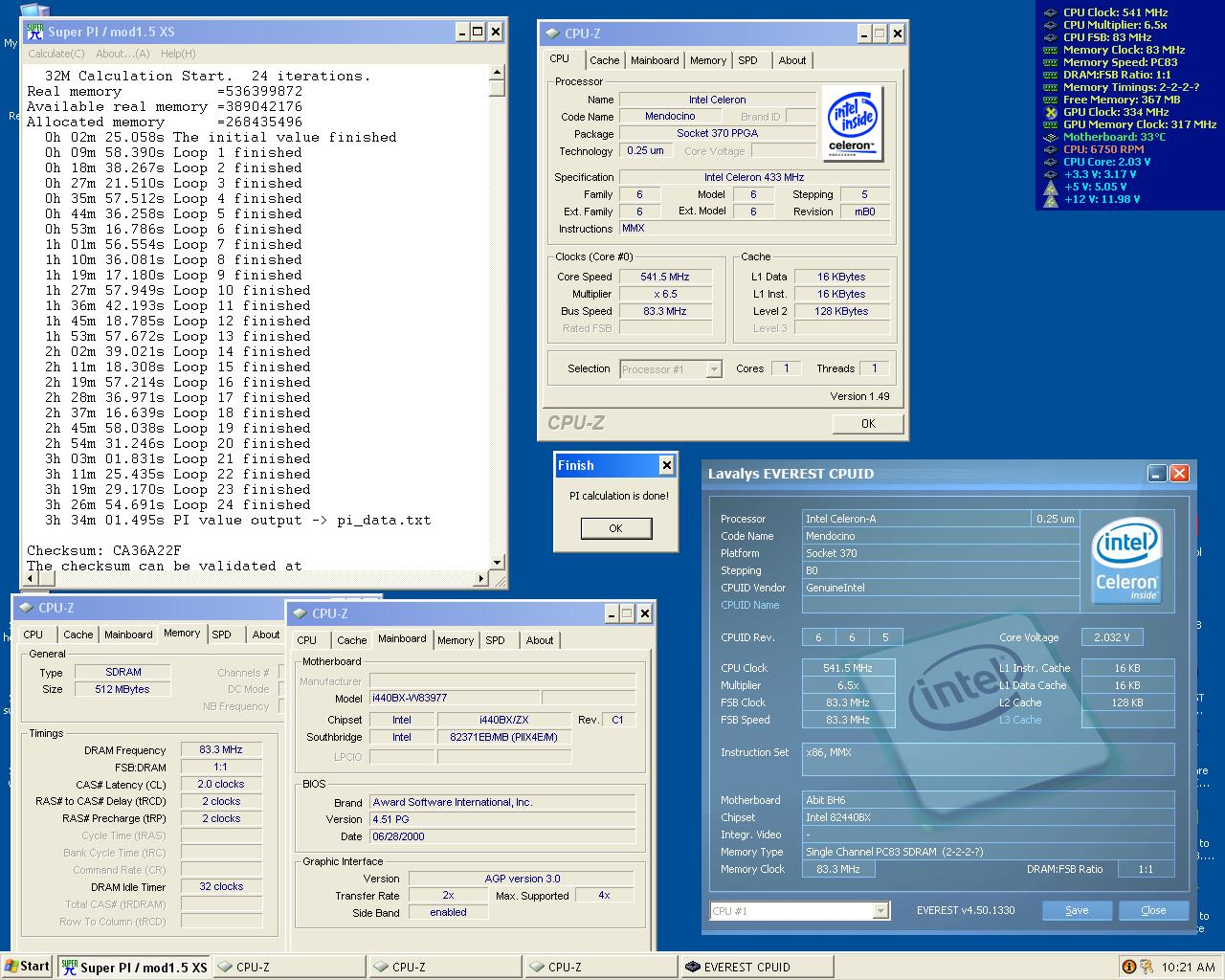Select CPU tab in CPU-Z SDRAM timings window

pyautogui.click(x=33, y=635)
